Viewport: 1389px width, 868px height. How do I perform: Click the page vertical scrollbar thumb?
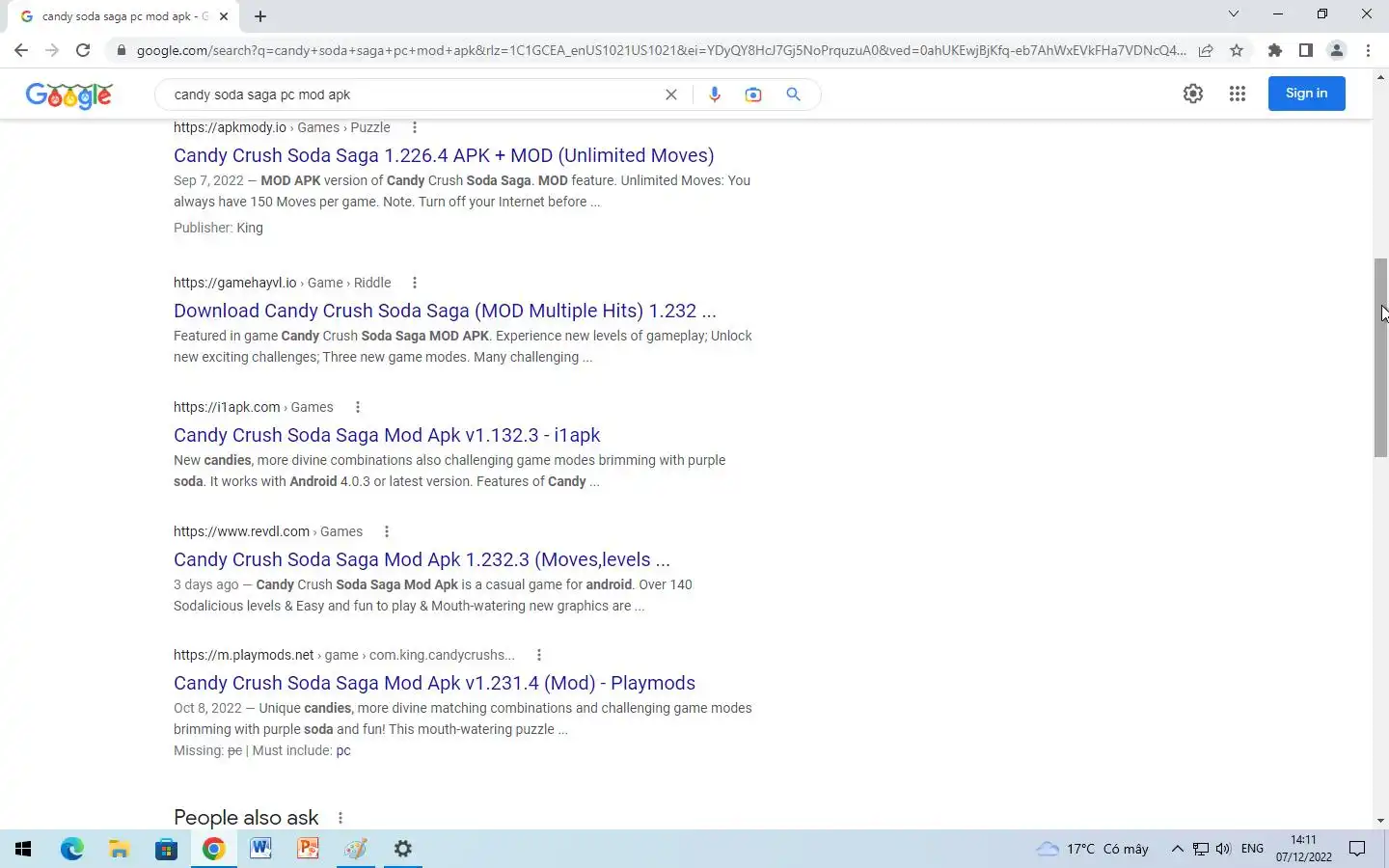1380,358
